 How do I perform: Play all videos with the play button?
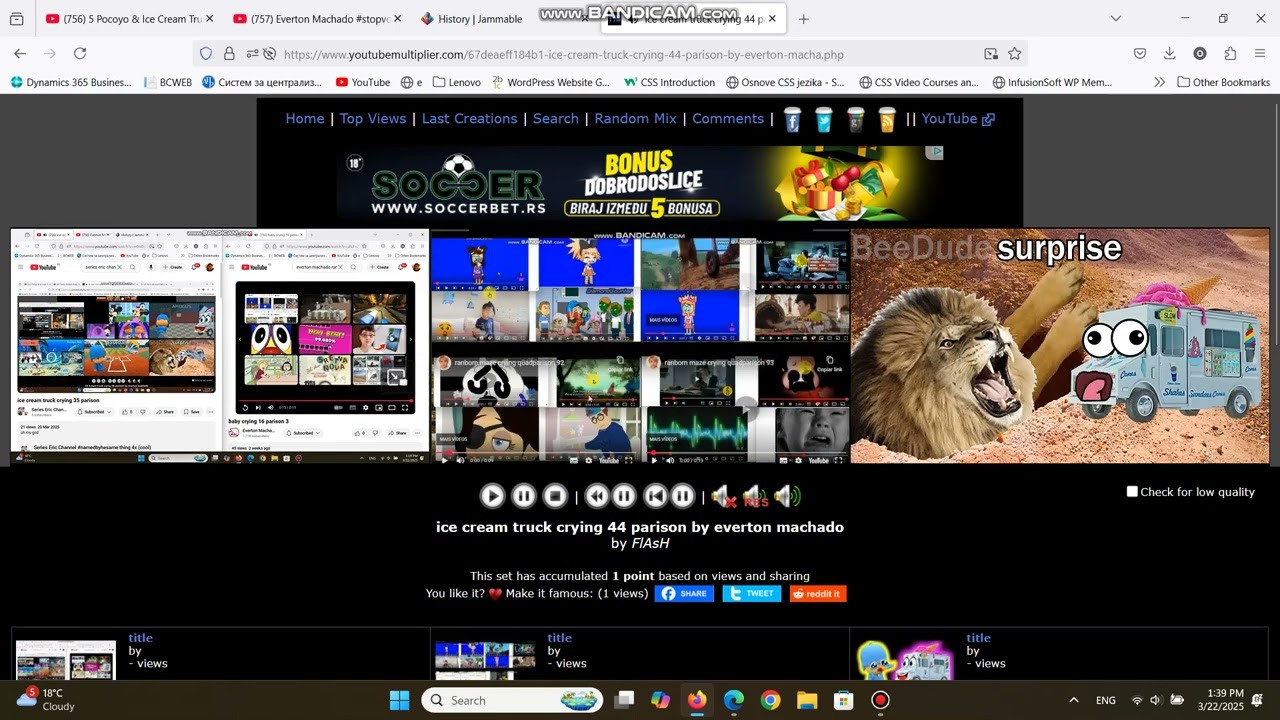tap(492, 495)
